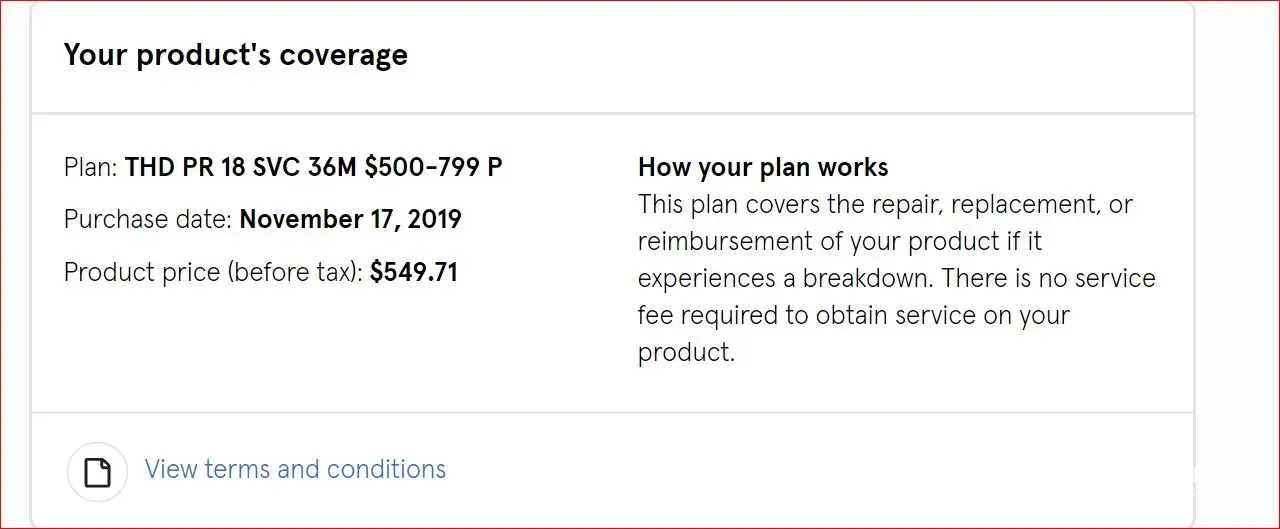Select the November 17, 2019 date value
Screen dimensions: 1280x529
pyautogui.click(x=350, y=219)
